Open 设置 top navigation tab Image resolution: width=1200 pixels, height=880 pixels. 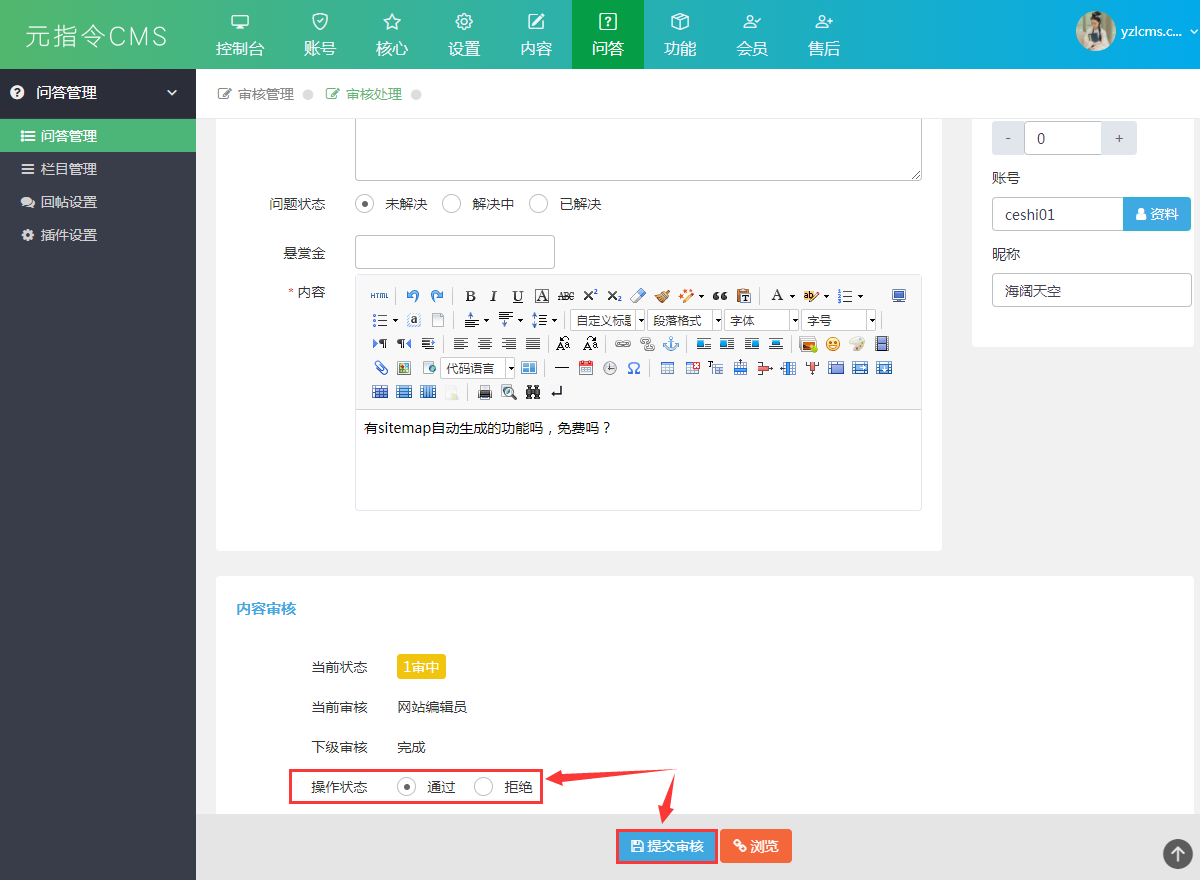tap(464, 35)
